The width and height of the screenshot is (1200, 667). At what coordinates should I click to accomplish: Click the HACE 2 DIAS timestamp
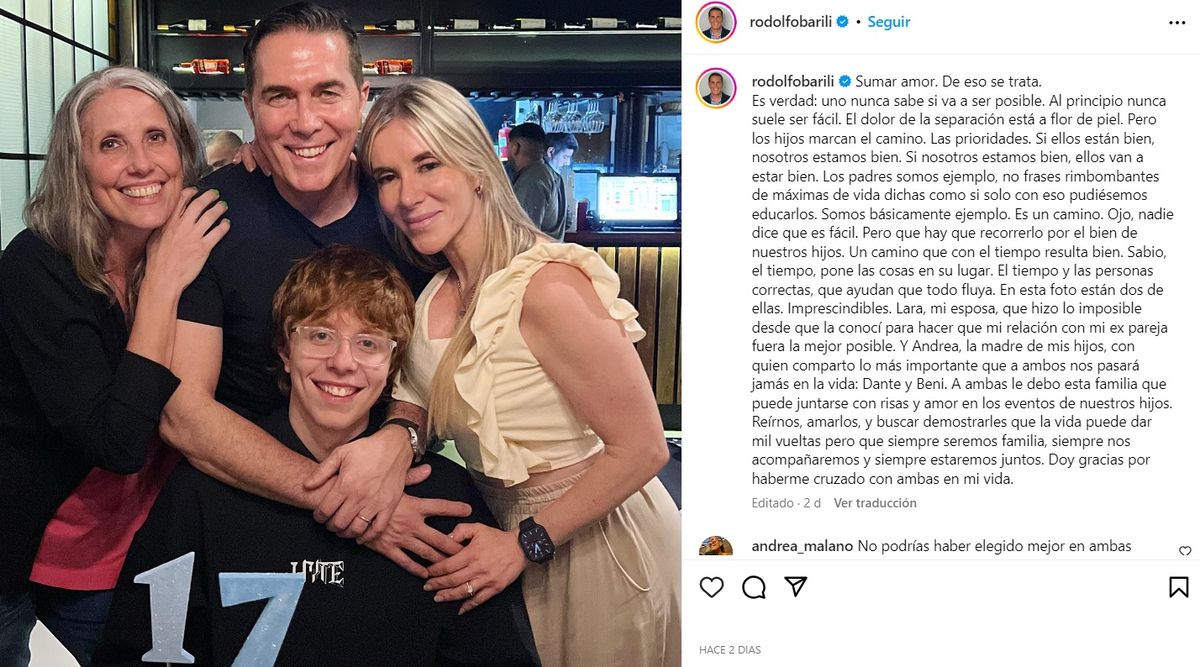pos(730,650)
